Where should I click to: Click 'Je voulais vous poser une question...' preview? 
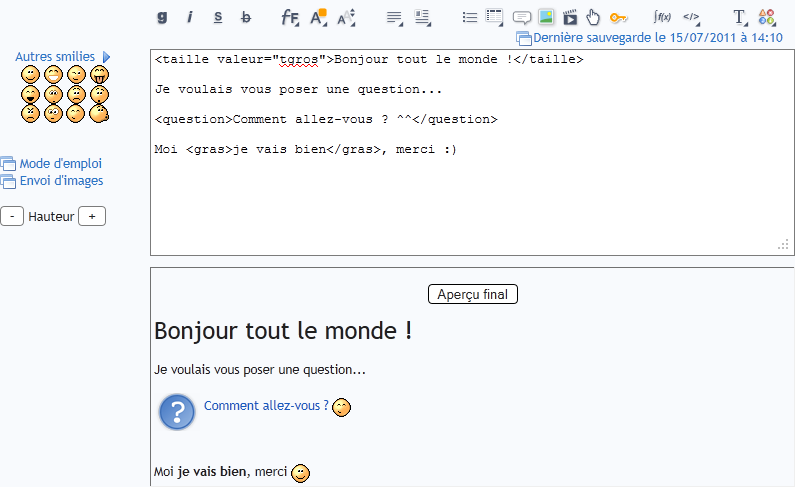pyautogui.click(x=260, y=369)
